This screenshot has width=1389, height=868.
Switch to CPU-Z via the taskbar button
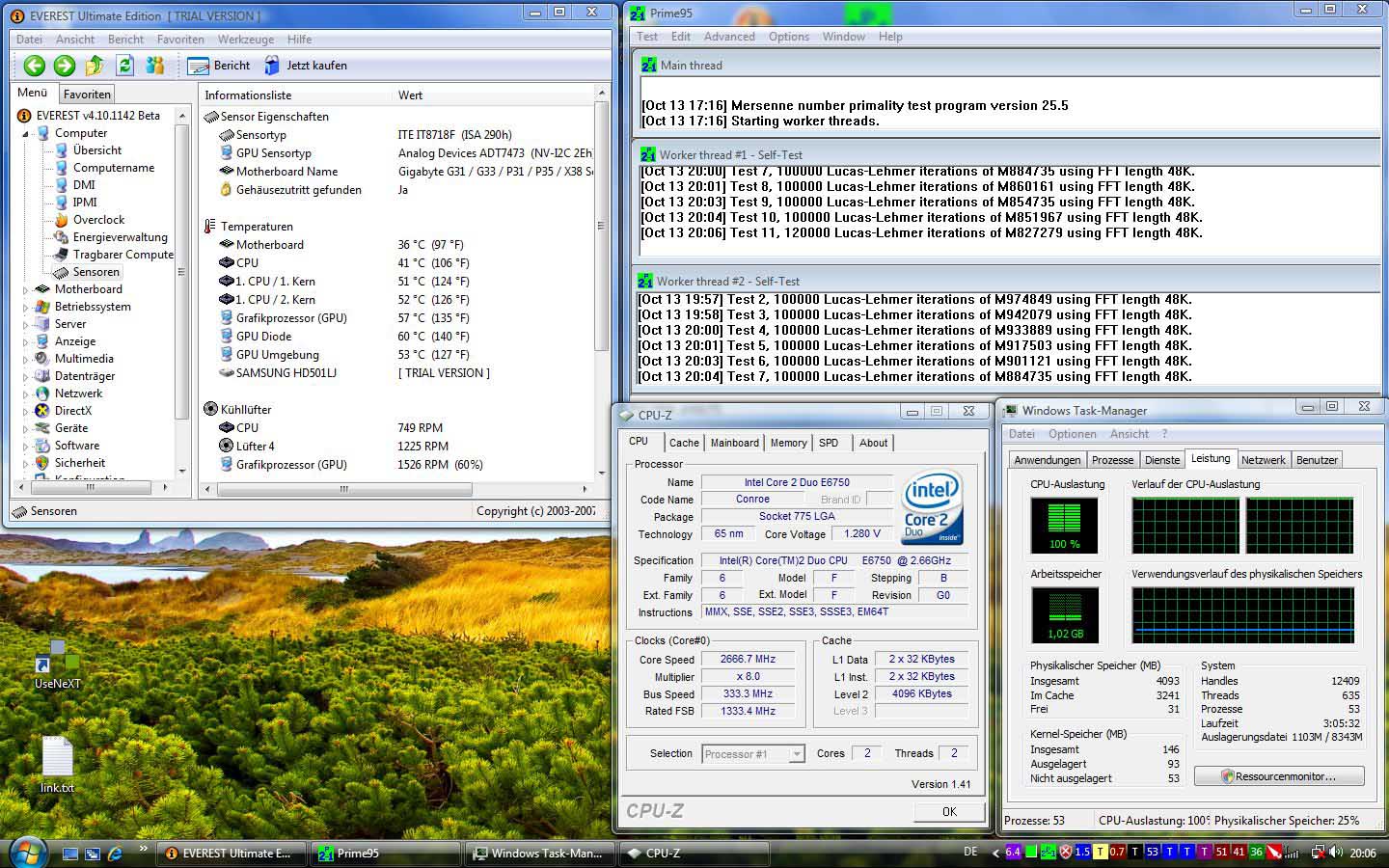pos(694,854)
